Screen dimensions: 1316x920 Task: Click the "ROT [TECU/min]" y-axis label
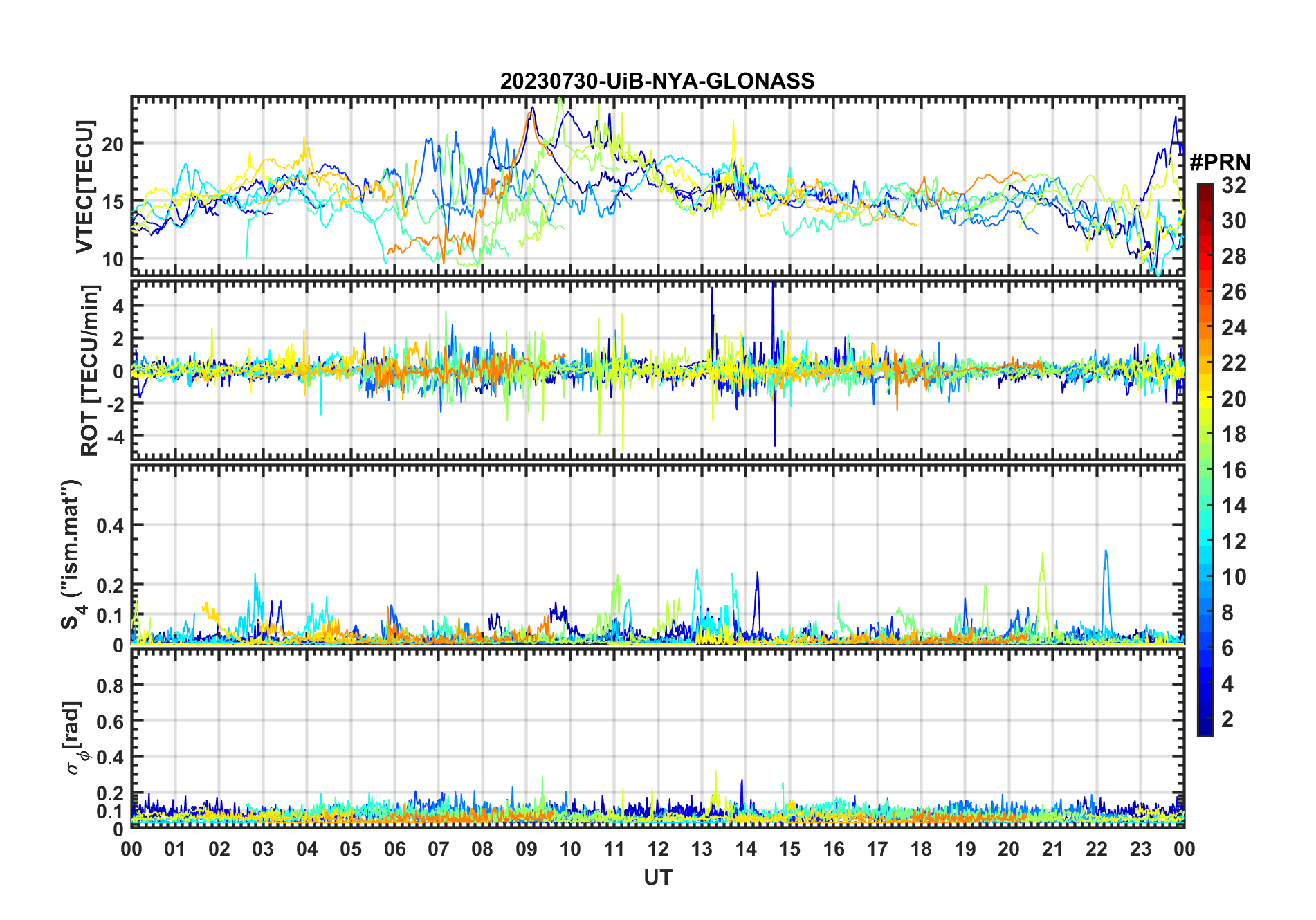[89, 370]
